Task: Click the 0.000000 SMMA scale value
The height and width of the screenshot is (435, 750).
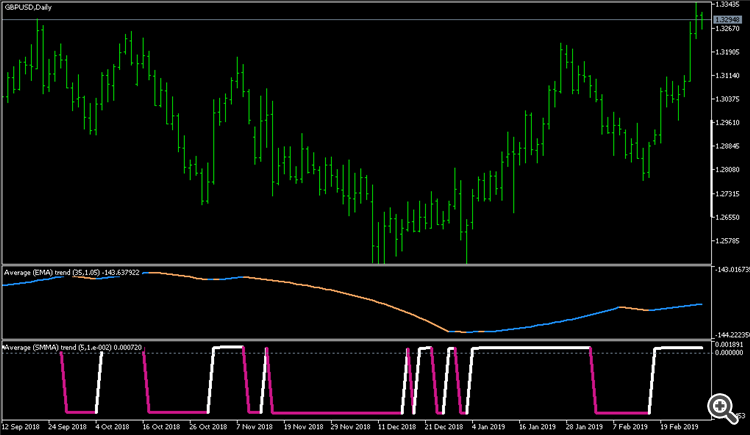Action: [x=729, y=353]
